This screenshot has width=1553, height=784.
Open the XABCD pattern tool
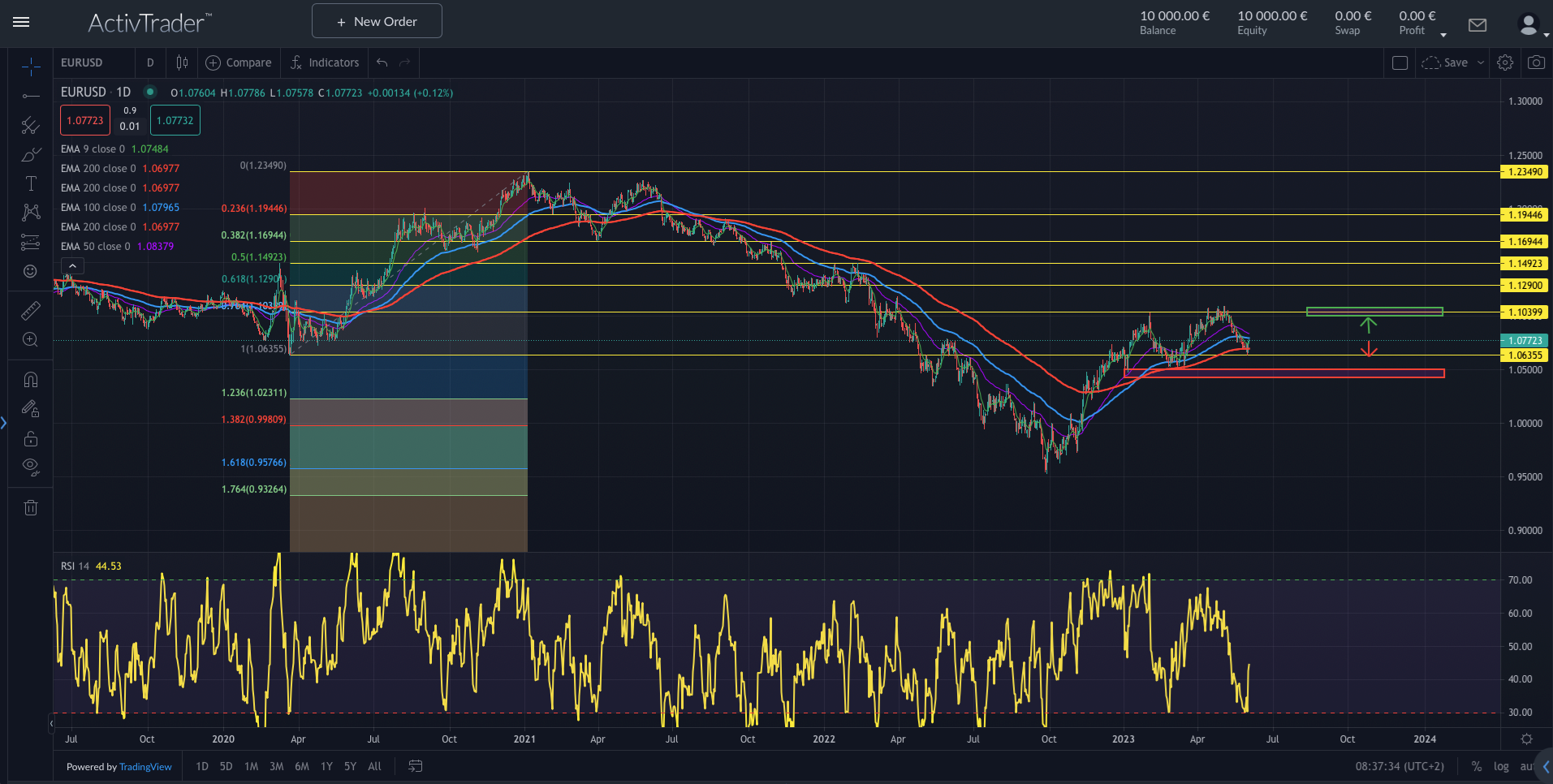click(30, 212)
